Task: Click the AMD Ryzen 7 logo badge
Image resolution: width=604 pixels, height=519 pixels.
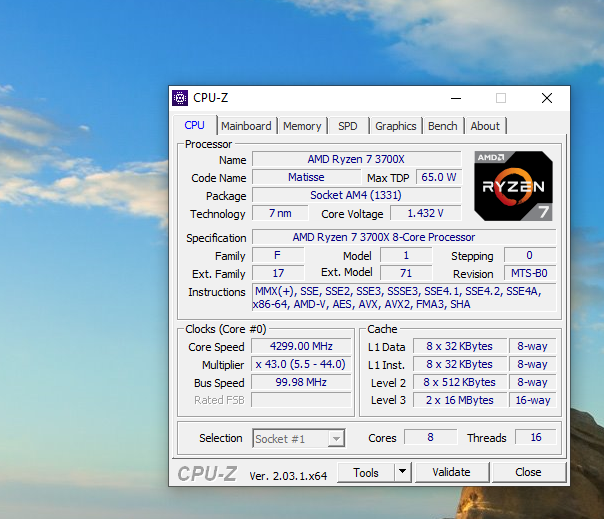Action: pyautogui.click(x=513, y=186)
